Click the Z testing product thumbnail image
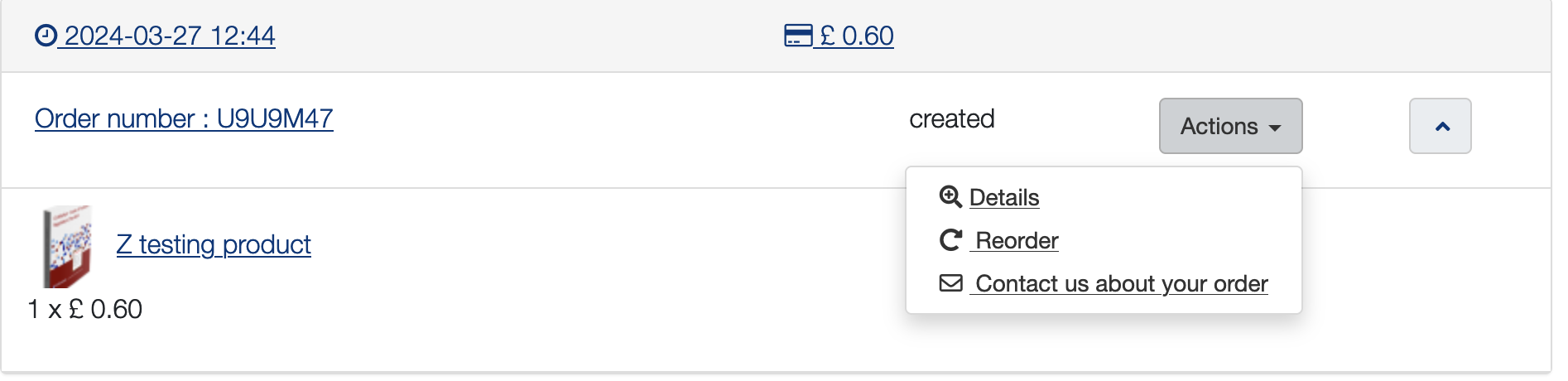The image size is (1568, 381). point(67,246)
